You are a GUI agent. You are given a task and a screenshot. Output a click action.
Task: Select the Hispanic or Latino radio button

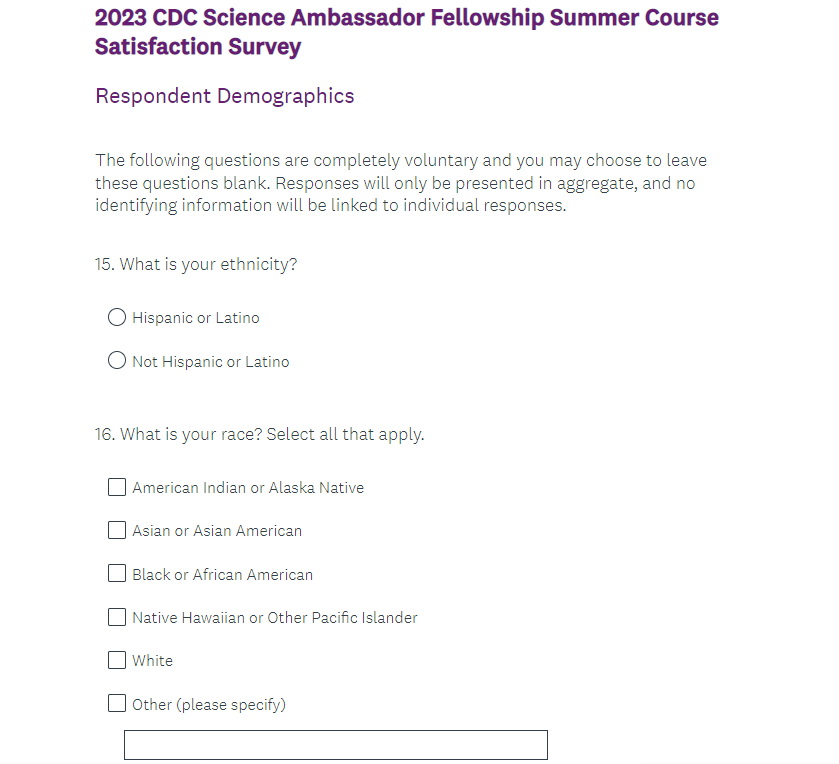point(117,318)
